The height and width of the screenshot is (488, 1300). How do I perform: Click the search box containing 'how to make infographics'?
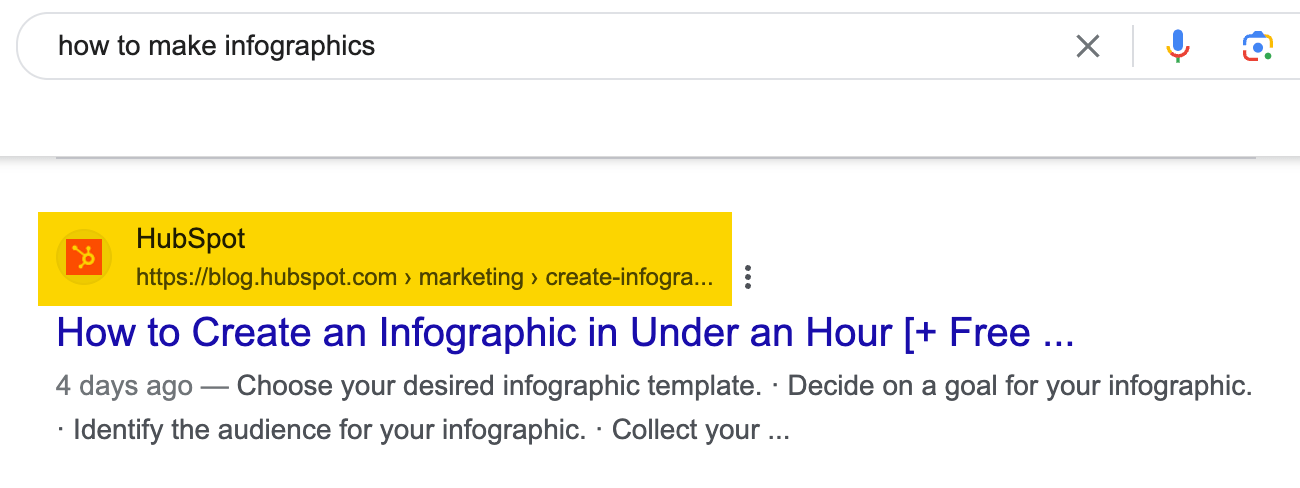pyautogui.click(x=500, y=46)
